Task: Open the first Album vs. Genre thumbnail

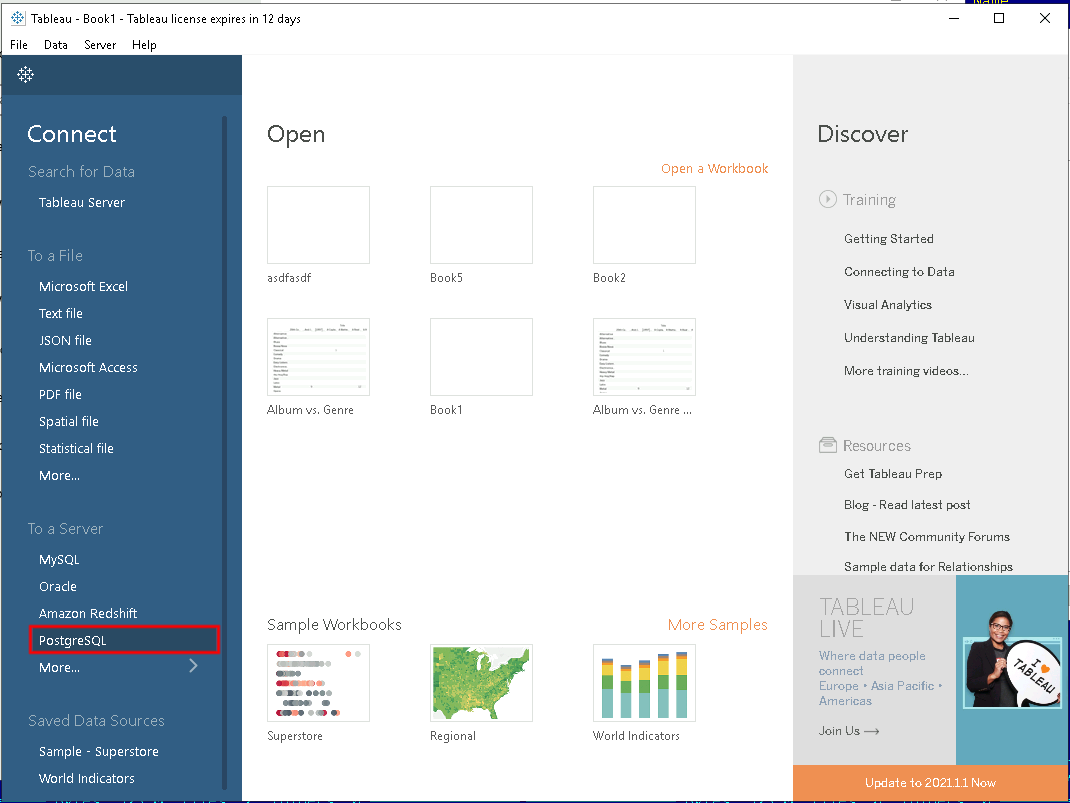Action: click(319, 357)
